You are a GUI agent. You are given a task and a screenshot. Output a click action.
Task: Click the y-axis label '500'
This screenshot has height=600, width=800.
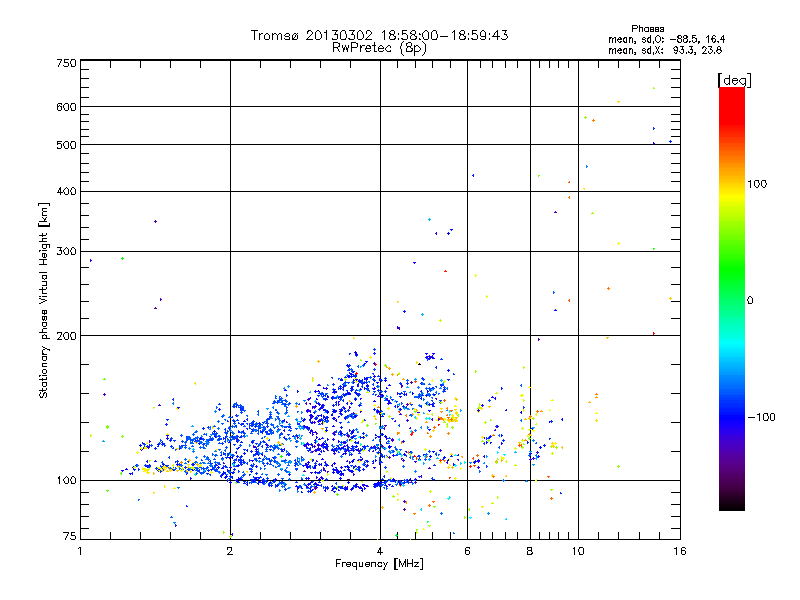(66, 145)
